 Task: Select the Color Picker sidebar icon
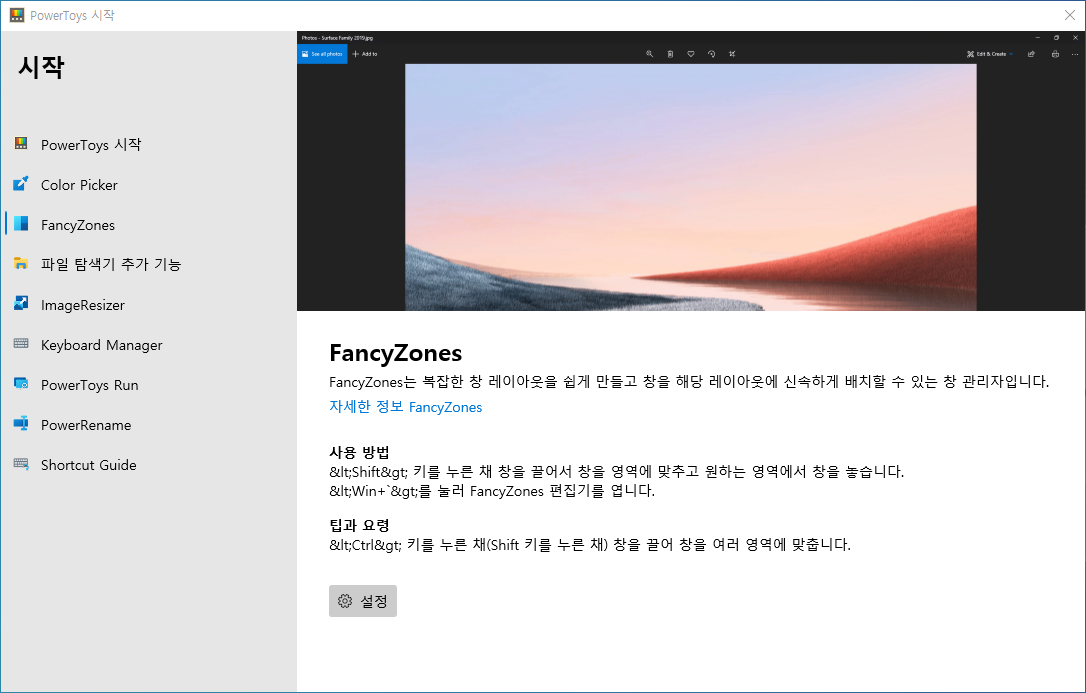pyautogui.click(x=21, y=183)
